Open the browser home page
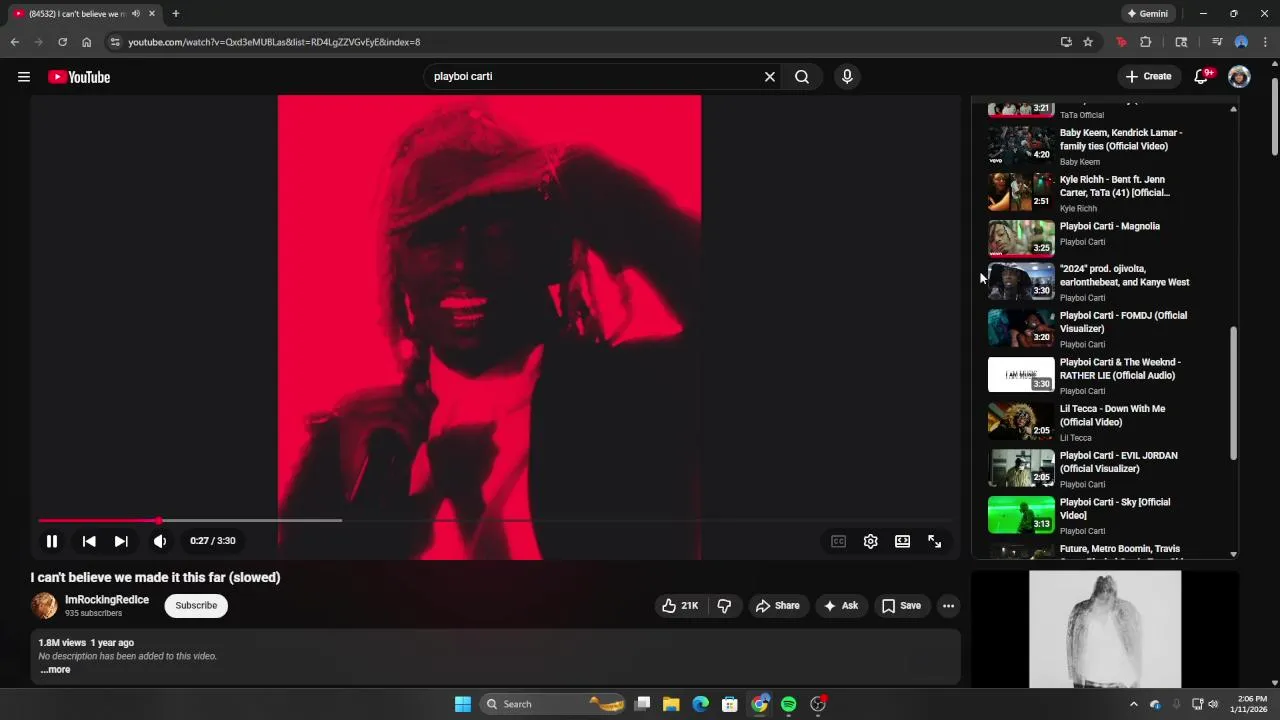 [x=87, y=42]
